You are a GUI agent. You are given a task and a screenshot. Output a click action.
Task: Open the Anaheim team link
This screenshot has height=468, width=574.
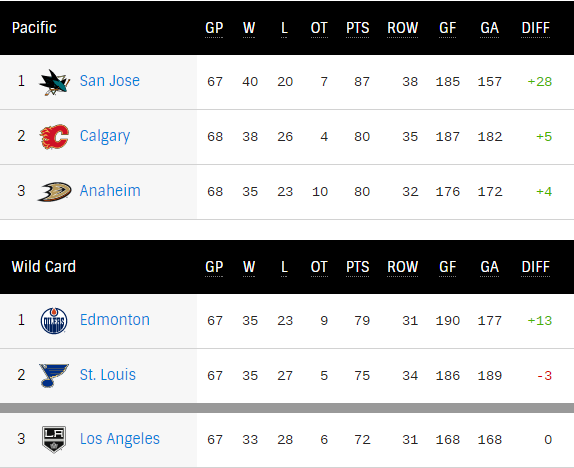[x=110, y=191]
